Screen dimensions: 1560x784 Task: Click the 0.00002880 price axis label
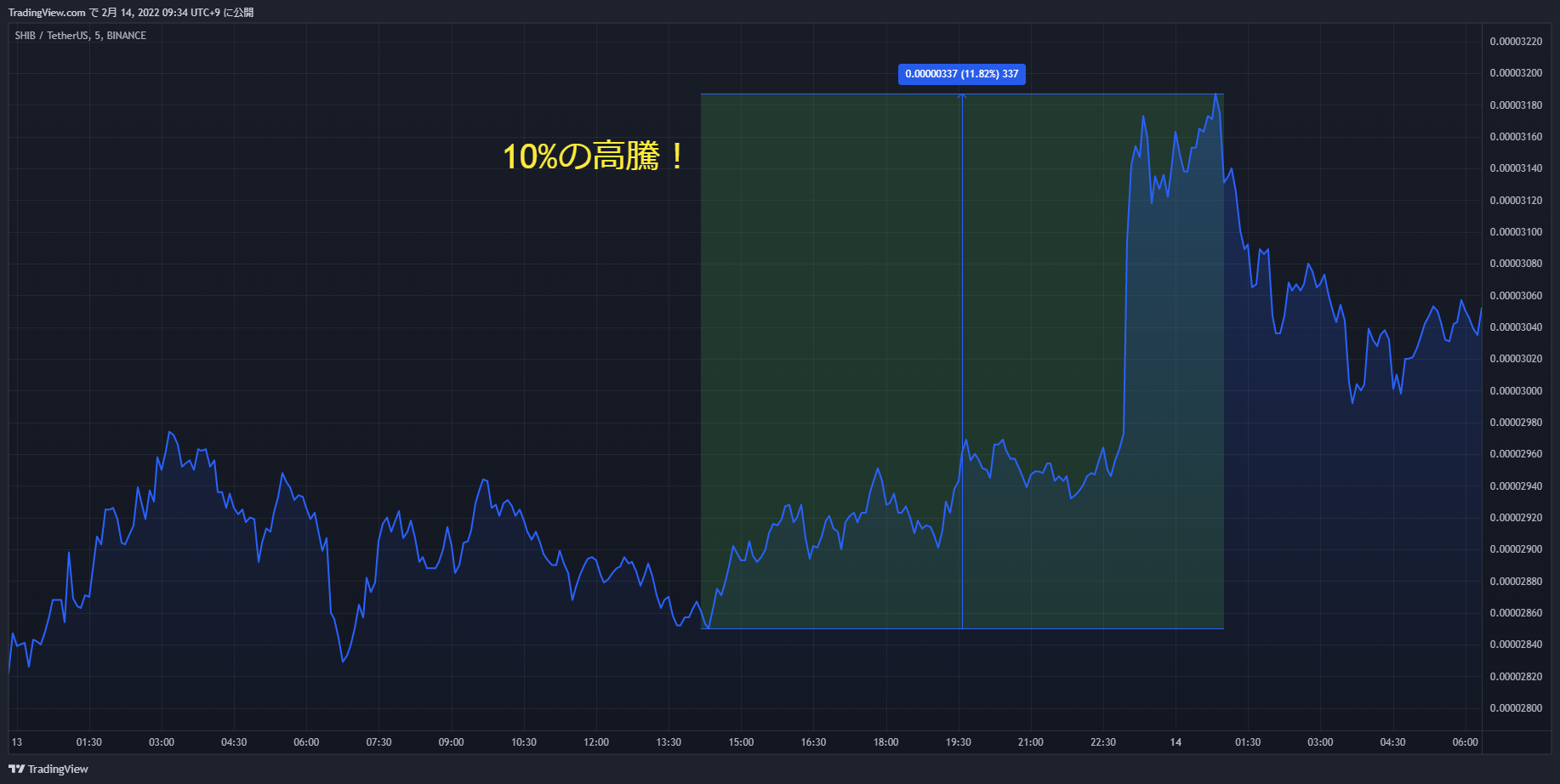pos(1516,582)
